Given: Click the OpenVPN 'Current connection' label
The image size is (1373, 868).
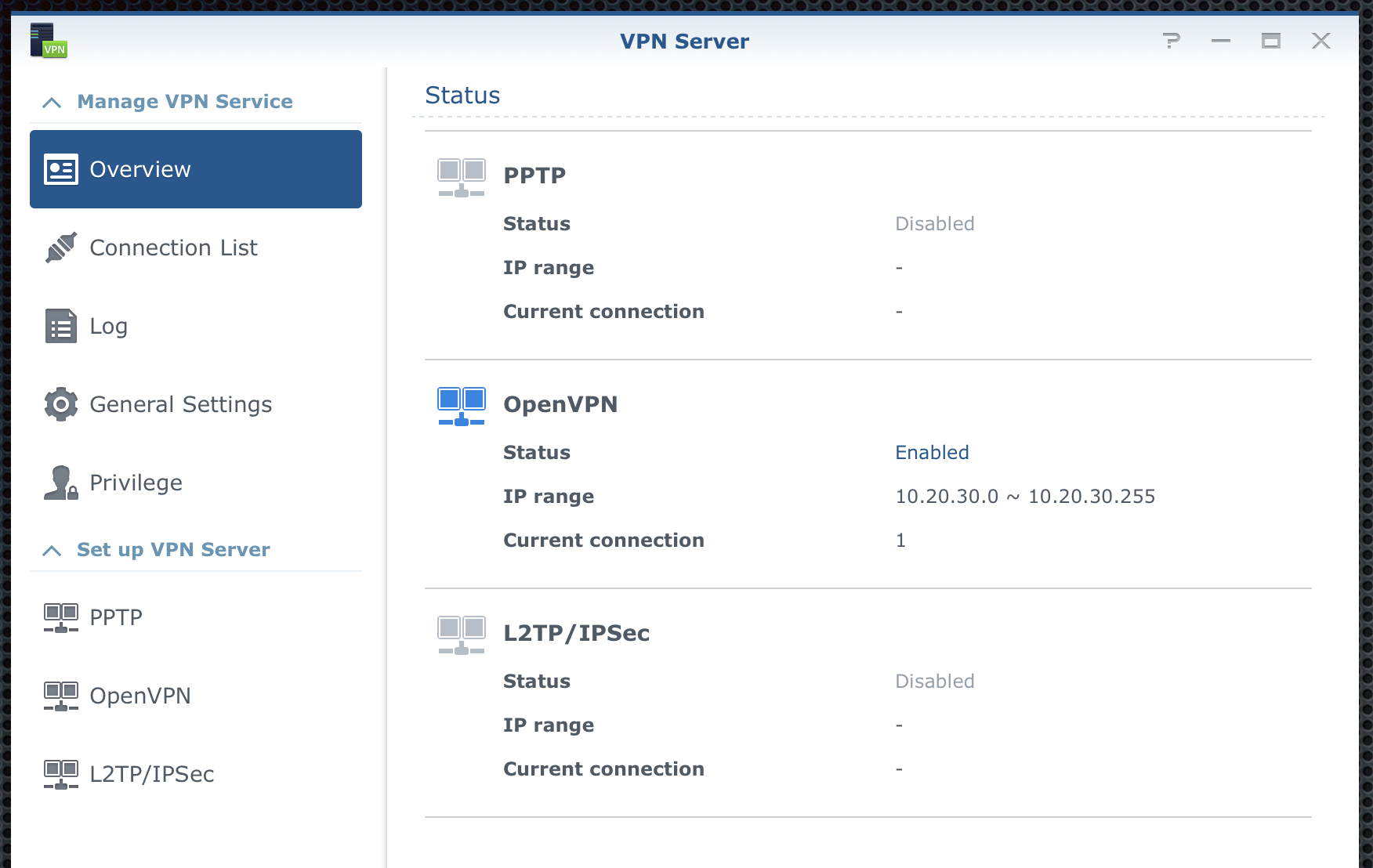Looking at the screenshot, I should (x=603, y=541).
